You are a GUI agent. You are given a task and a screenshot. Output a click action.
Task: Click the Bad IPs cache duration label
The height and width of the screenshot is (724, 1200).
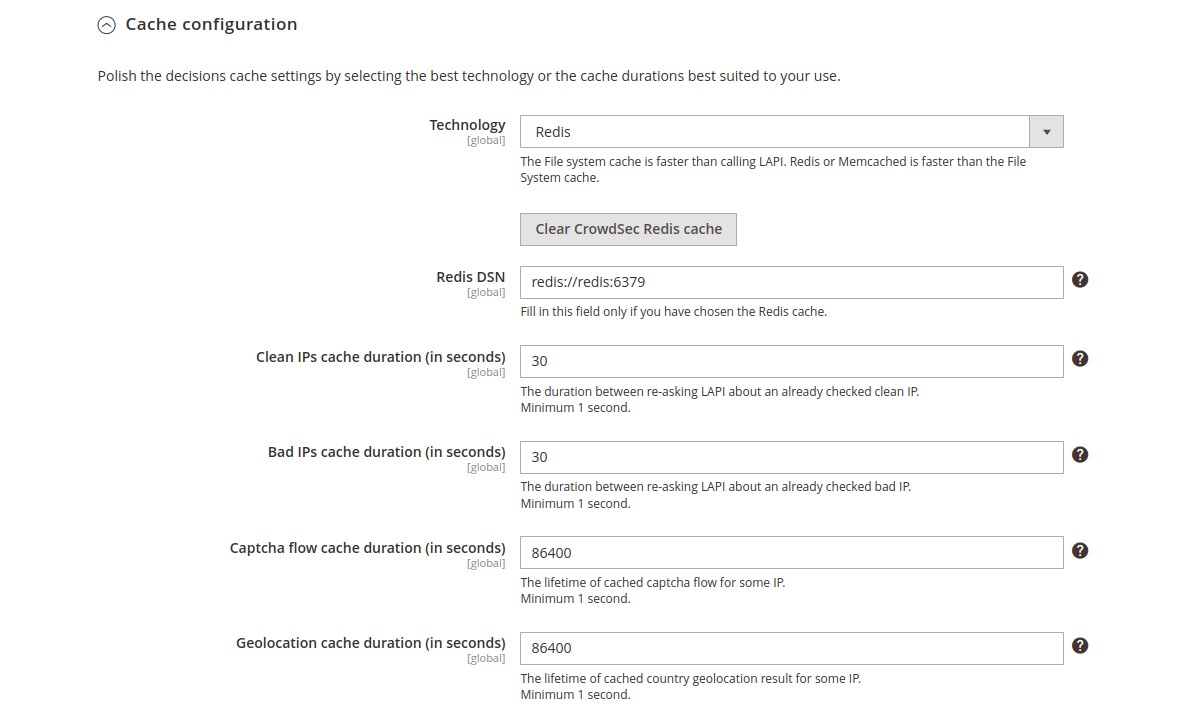tap(386, 452)
